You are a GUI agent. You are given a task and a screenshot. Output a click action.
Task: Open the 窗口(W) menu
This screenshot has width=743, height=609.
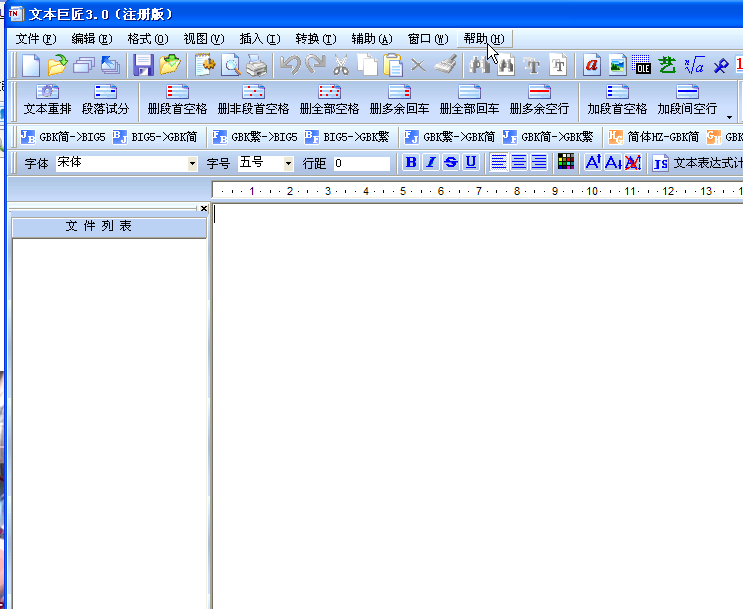[x=428, y=39]
